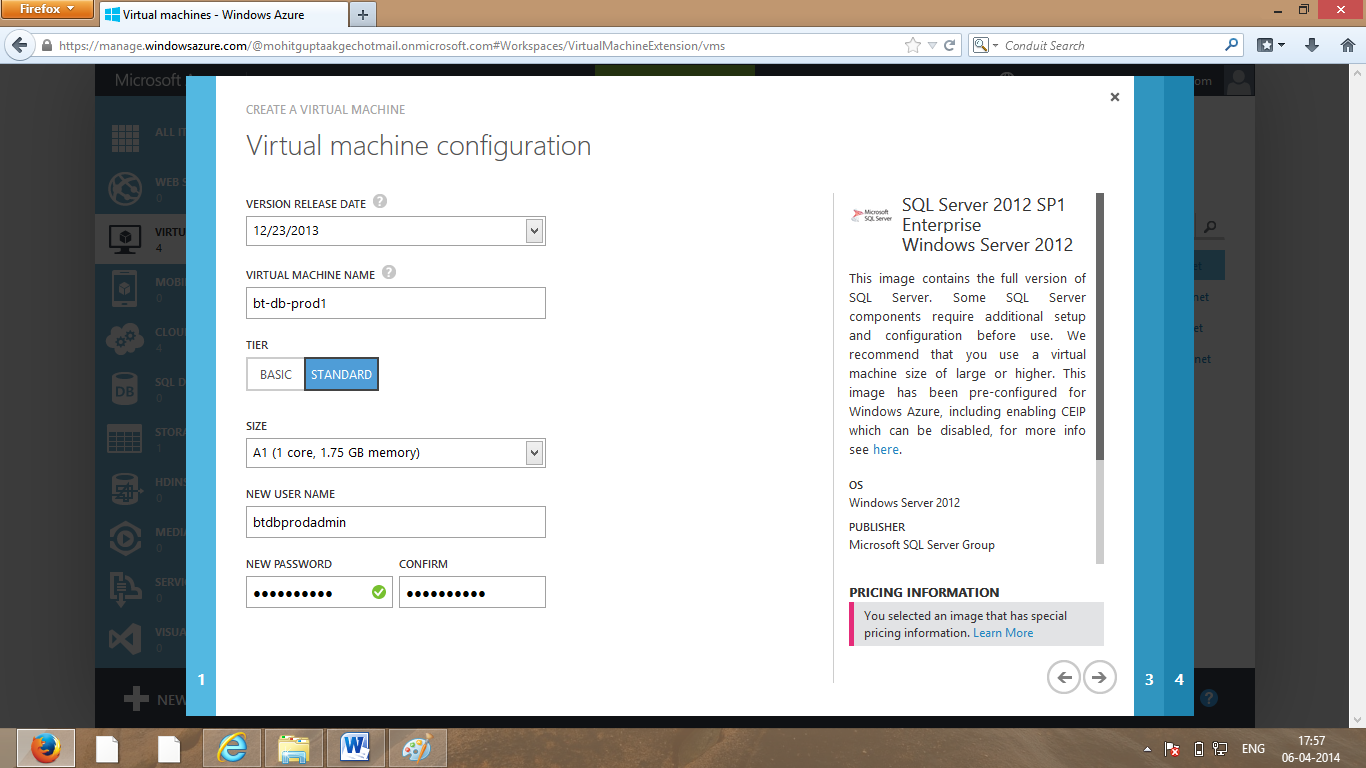The height and width of the screenshot is (768, 1366).
Task: Jump to wizard step 4 bar
Action: (1179, 396)
